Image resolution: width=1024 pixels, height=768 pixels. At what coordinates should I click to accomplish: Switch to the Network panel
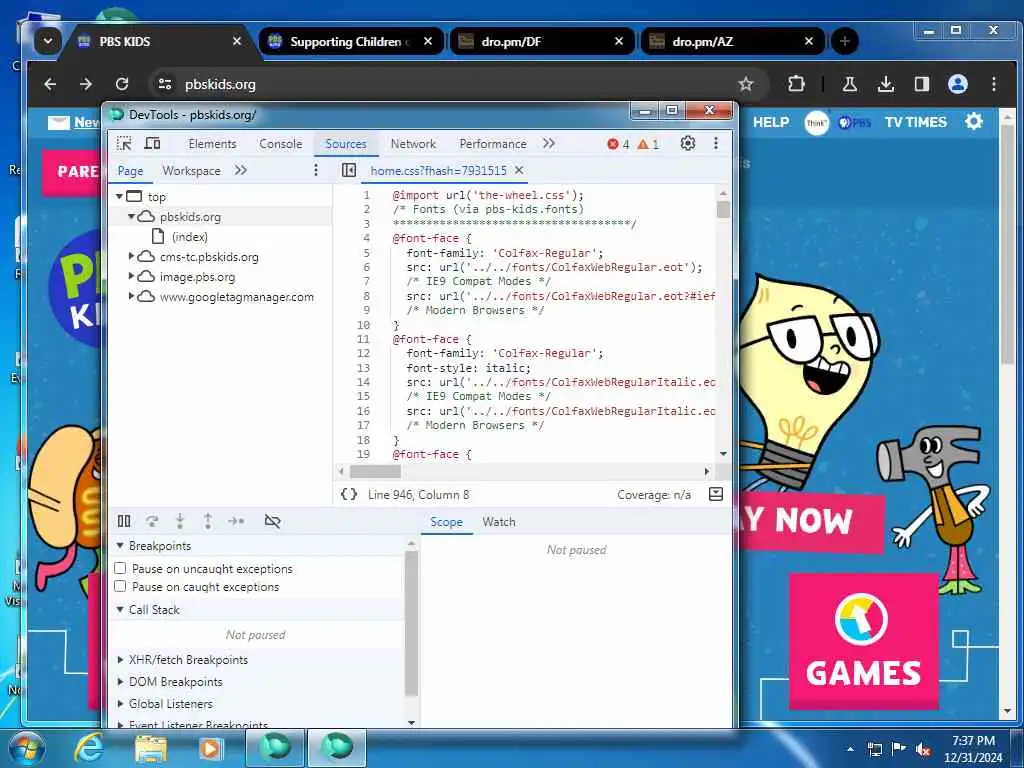(413, 144)
